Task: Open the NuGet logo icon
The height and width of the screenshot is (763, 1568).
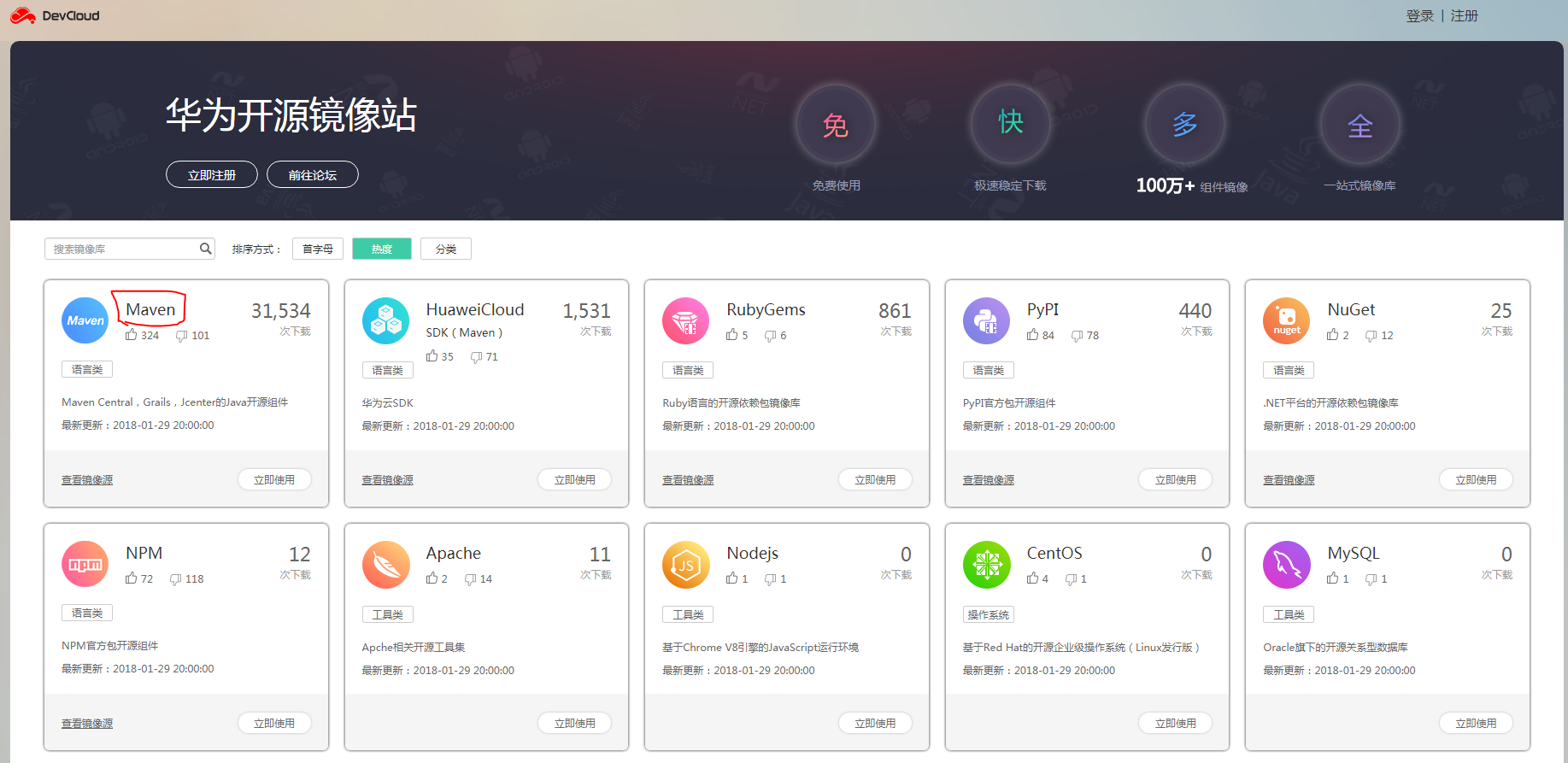Action: 1287,320
